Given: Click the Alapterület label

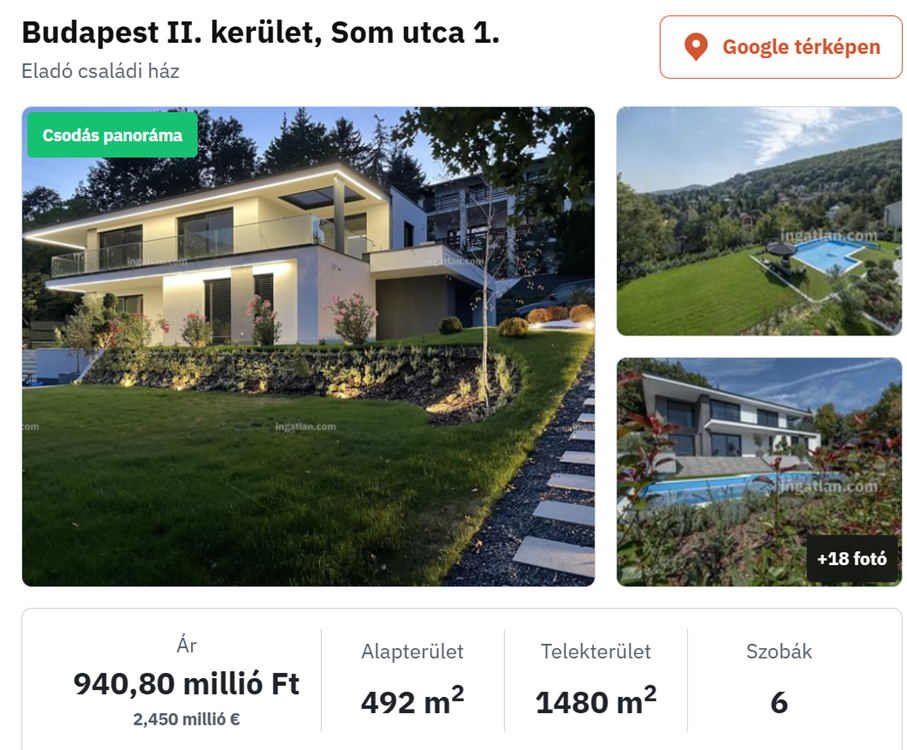Looking at the screenshot, I should point(412,652).
